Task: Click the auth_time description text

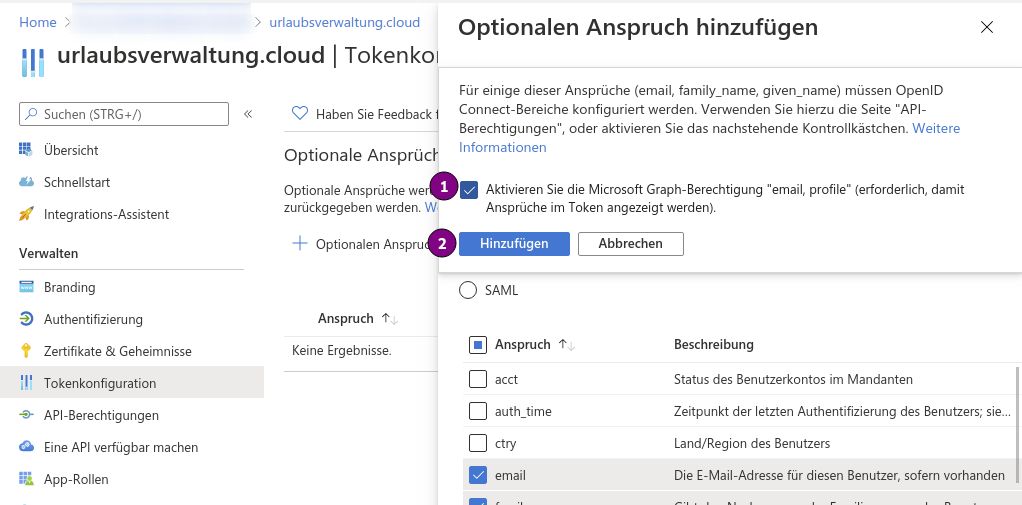Action: pos(843,411)
